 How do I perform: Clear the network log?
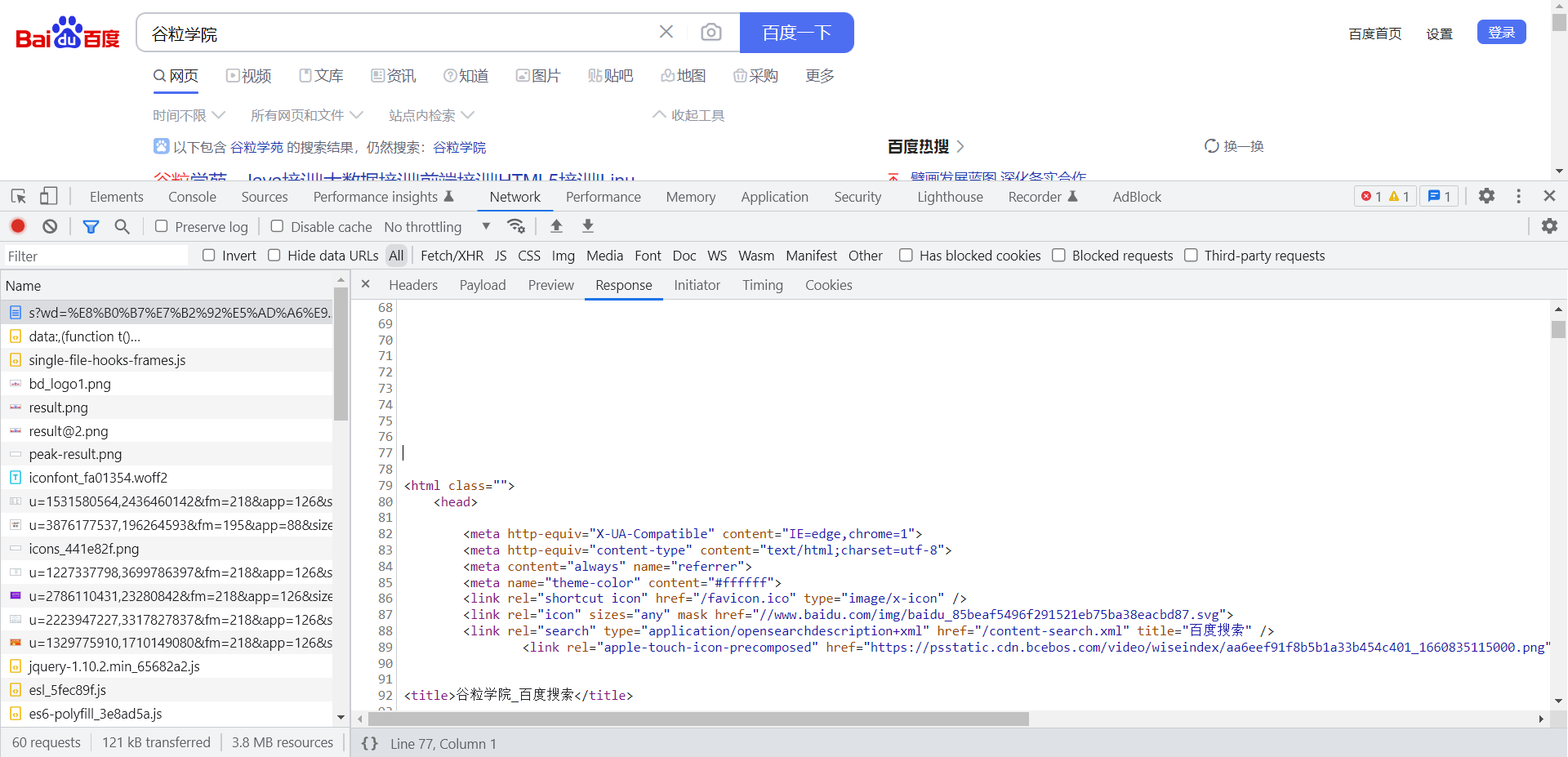coord(50,226)
